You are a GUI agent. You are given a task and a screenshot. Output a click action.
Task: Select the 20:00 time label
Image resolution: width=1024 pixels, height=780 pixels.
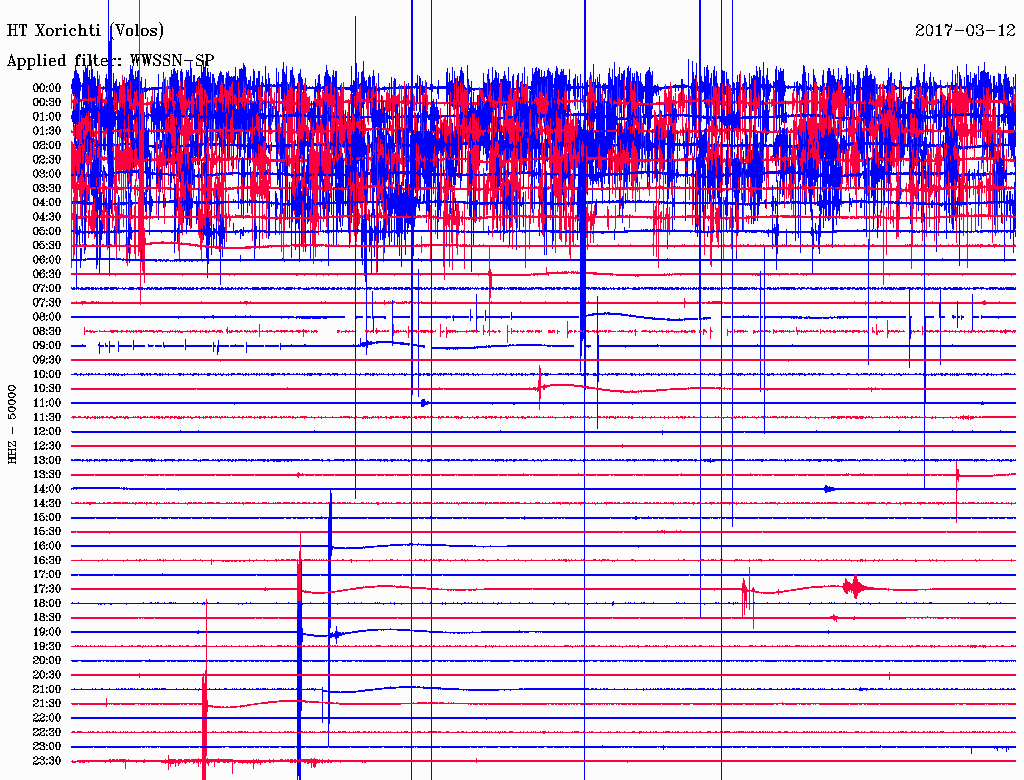pyautogui.click(x=47, y=660)
